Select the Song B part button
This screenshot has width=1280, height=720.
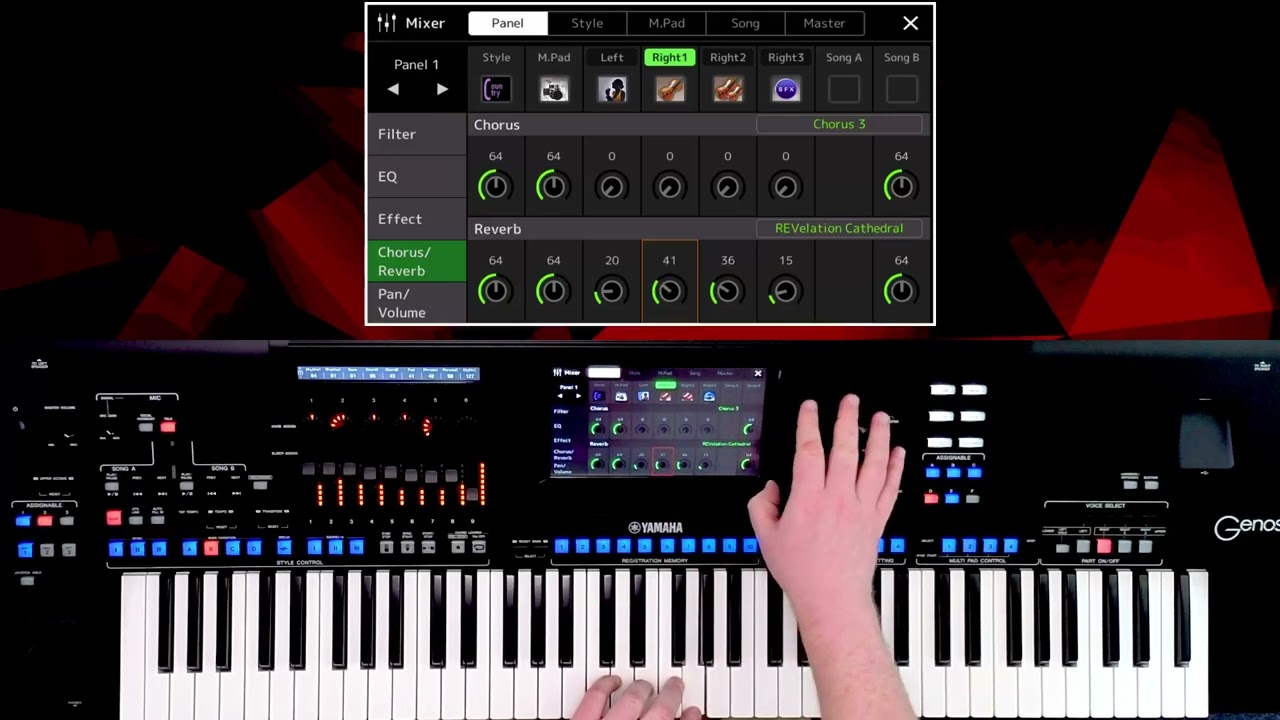tap(902, 58)
